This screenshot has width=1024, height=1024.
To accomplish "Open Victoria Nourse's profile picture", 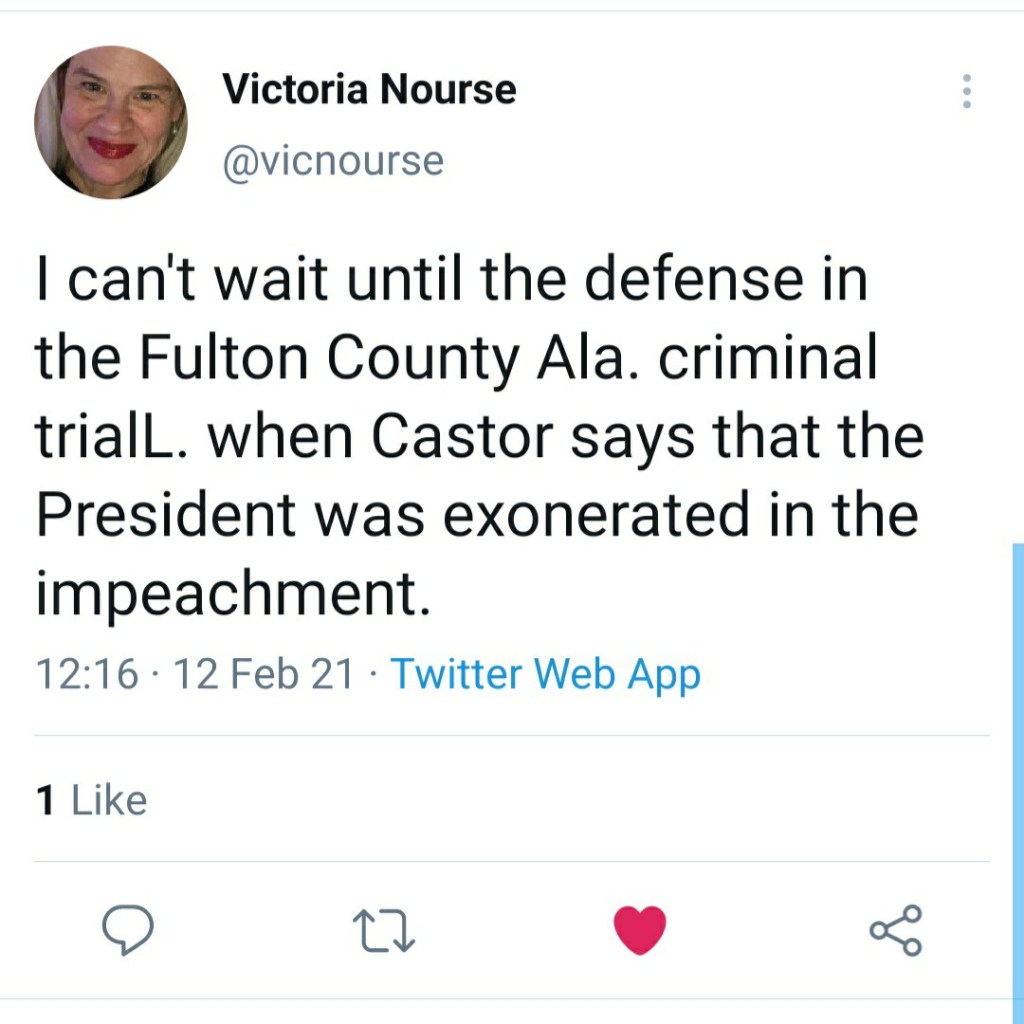I will pyautogui.click(x=111, y=121).
